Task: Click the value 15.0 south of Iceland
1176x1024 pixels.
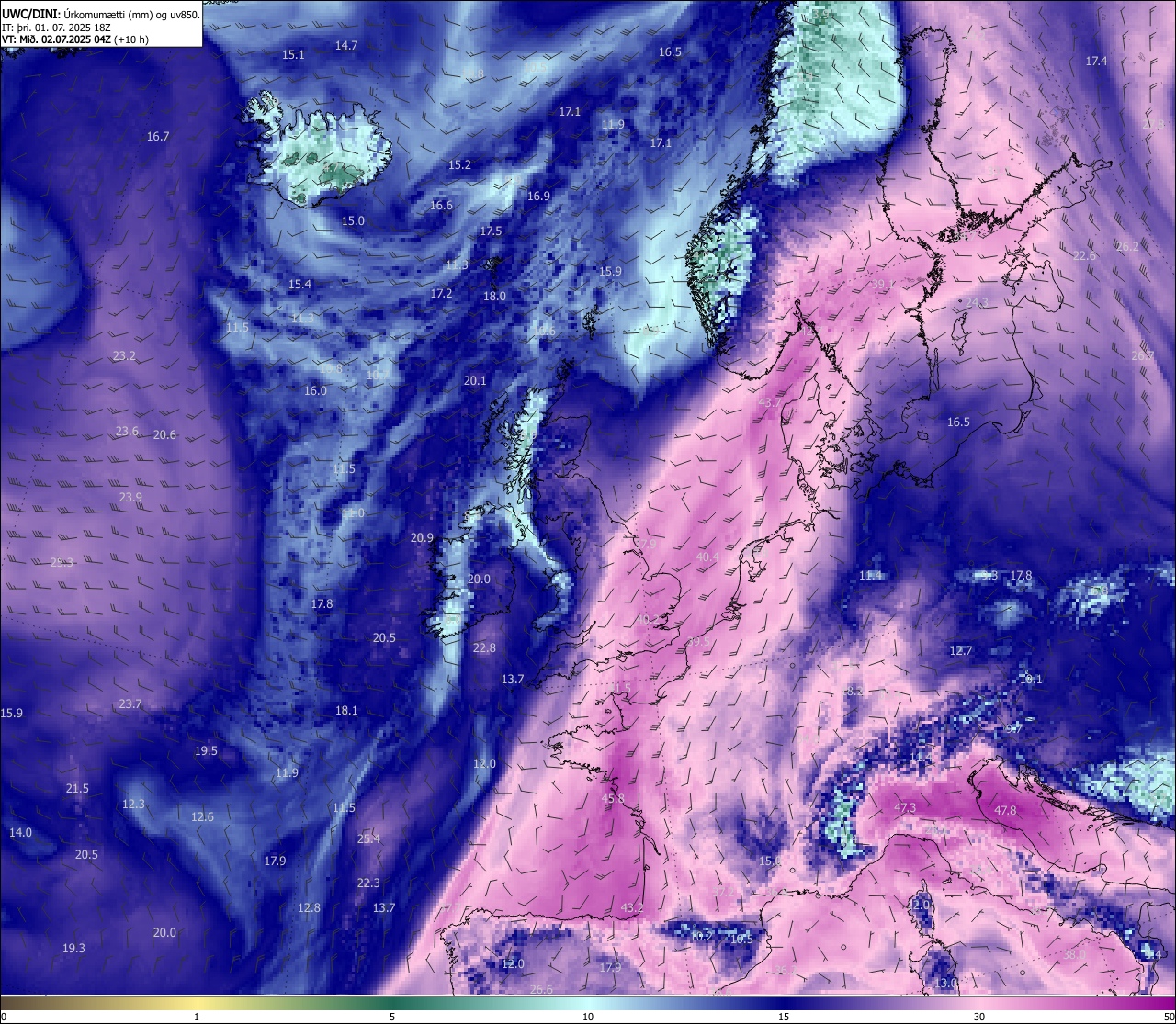Action: (x=353, y=221)
